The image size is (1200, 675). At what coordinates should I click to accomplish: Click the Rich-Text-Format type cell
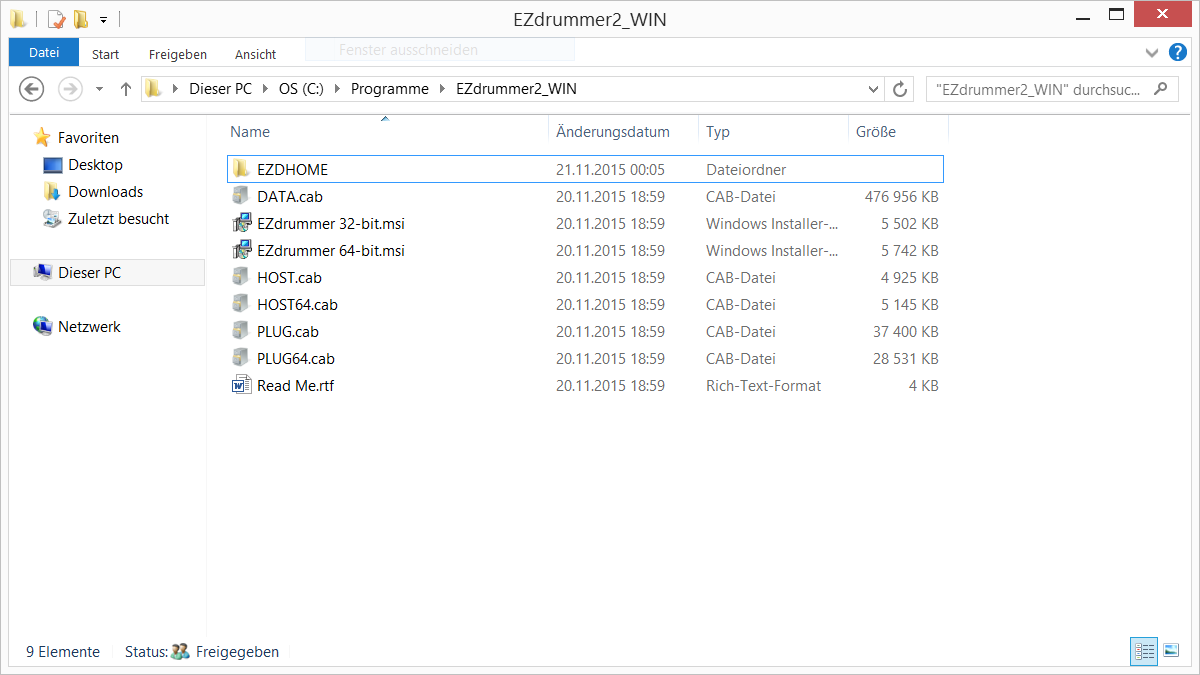click(x=763, y=386)
